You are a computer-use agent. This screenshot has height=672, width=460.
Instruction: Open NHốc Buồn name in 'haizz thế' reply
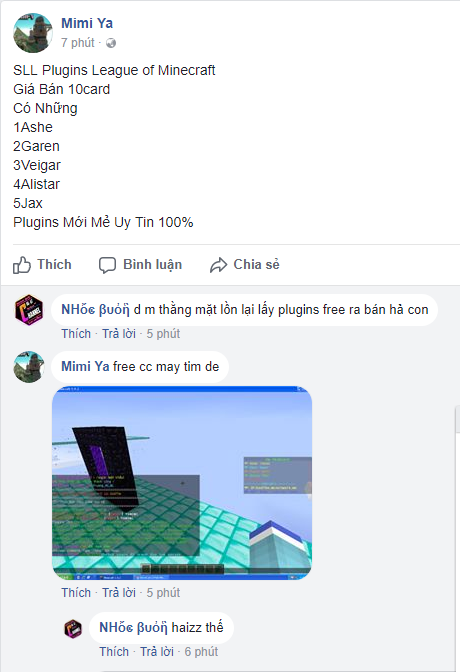pyautogui.click(x=133, y=627)
